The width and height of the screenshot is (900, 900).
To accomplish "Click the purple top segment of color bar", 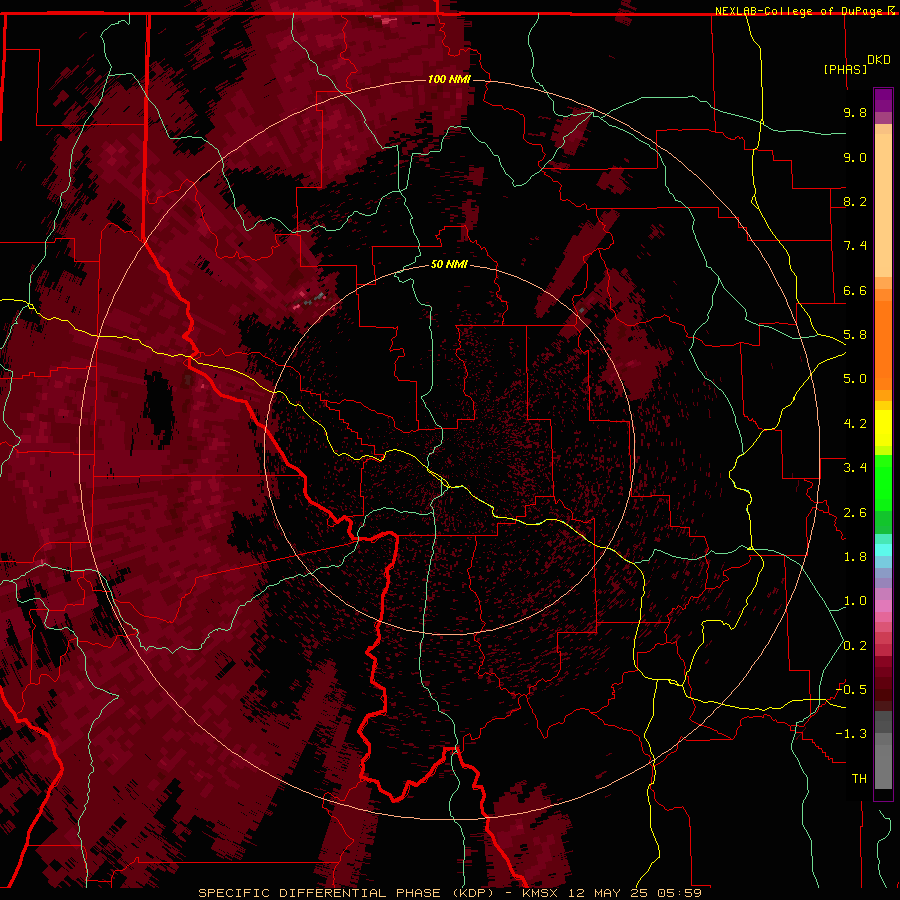I will tap(883, 100).
